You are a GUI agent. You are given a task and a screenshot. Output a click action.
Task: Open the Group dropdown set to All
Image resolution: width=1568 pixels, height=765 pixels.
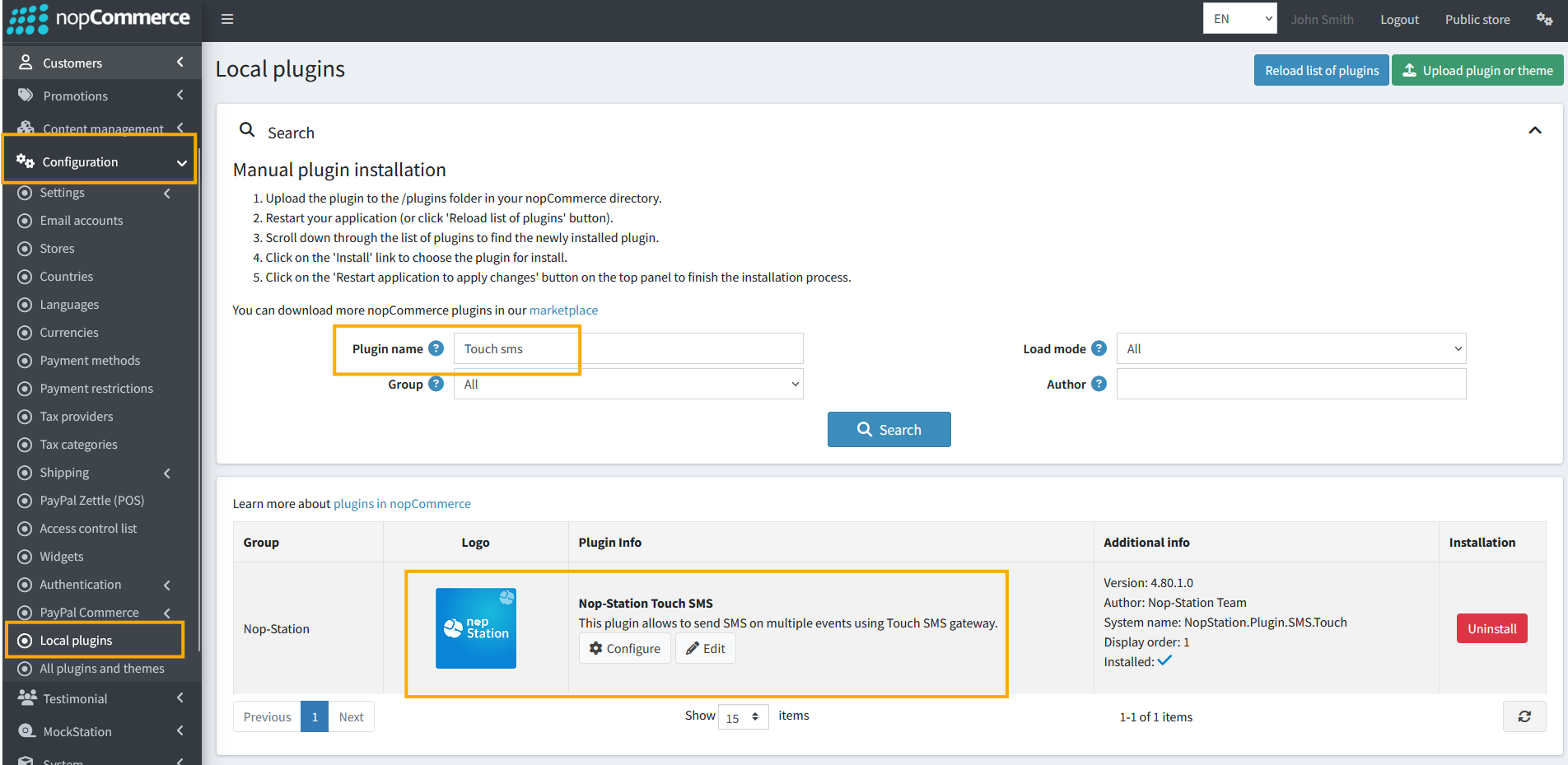[628, 384]
